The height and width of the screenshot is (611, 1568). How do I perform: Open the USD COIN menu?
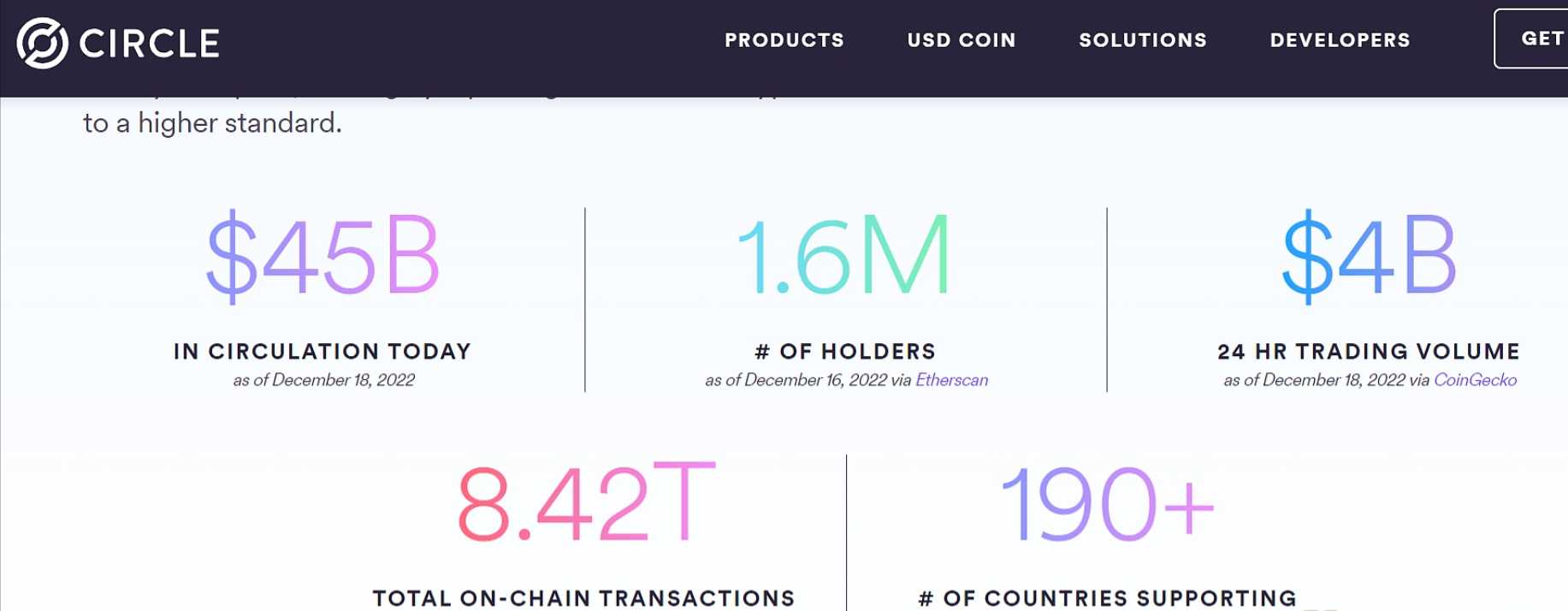[961, 40]
